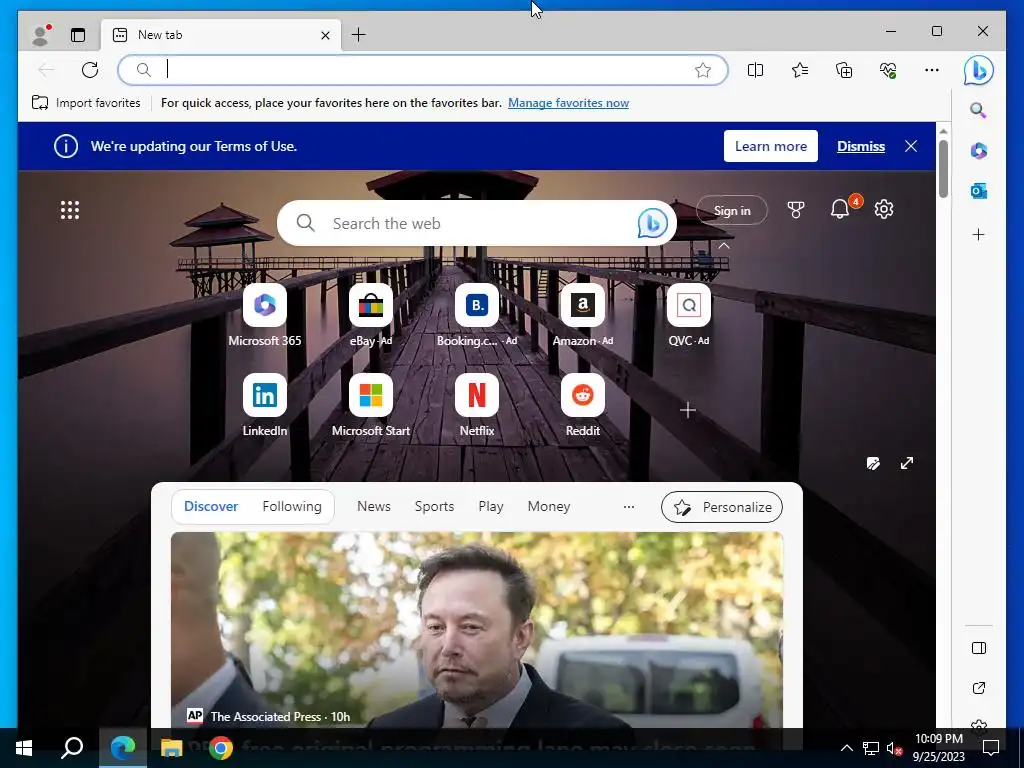The image size is (1024, 768).
Task: Open the Favorites list
Action: (799, 70)
